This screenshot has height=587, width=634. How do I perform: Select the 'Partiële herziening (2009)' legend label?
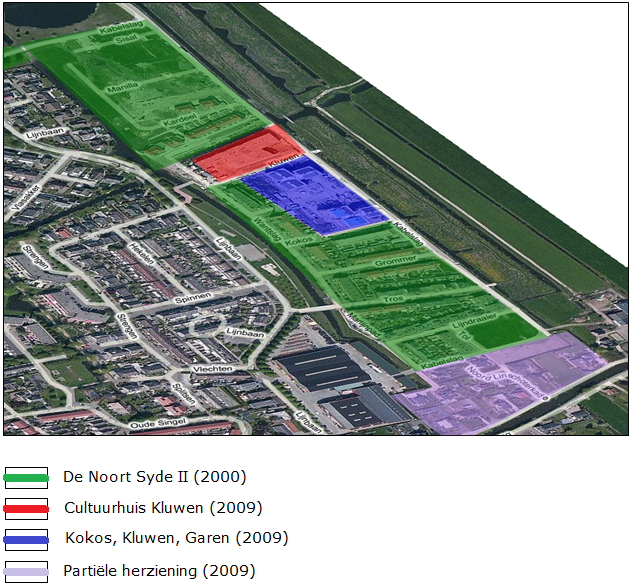point(159,571)
